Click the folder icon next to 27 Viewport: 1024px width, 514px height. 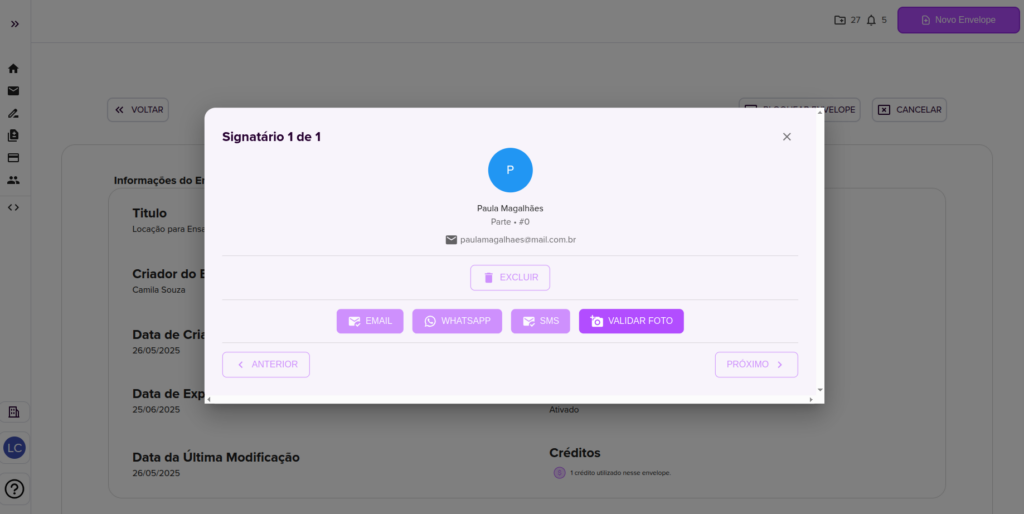839,20
